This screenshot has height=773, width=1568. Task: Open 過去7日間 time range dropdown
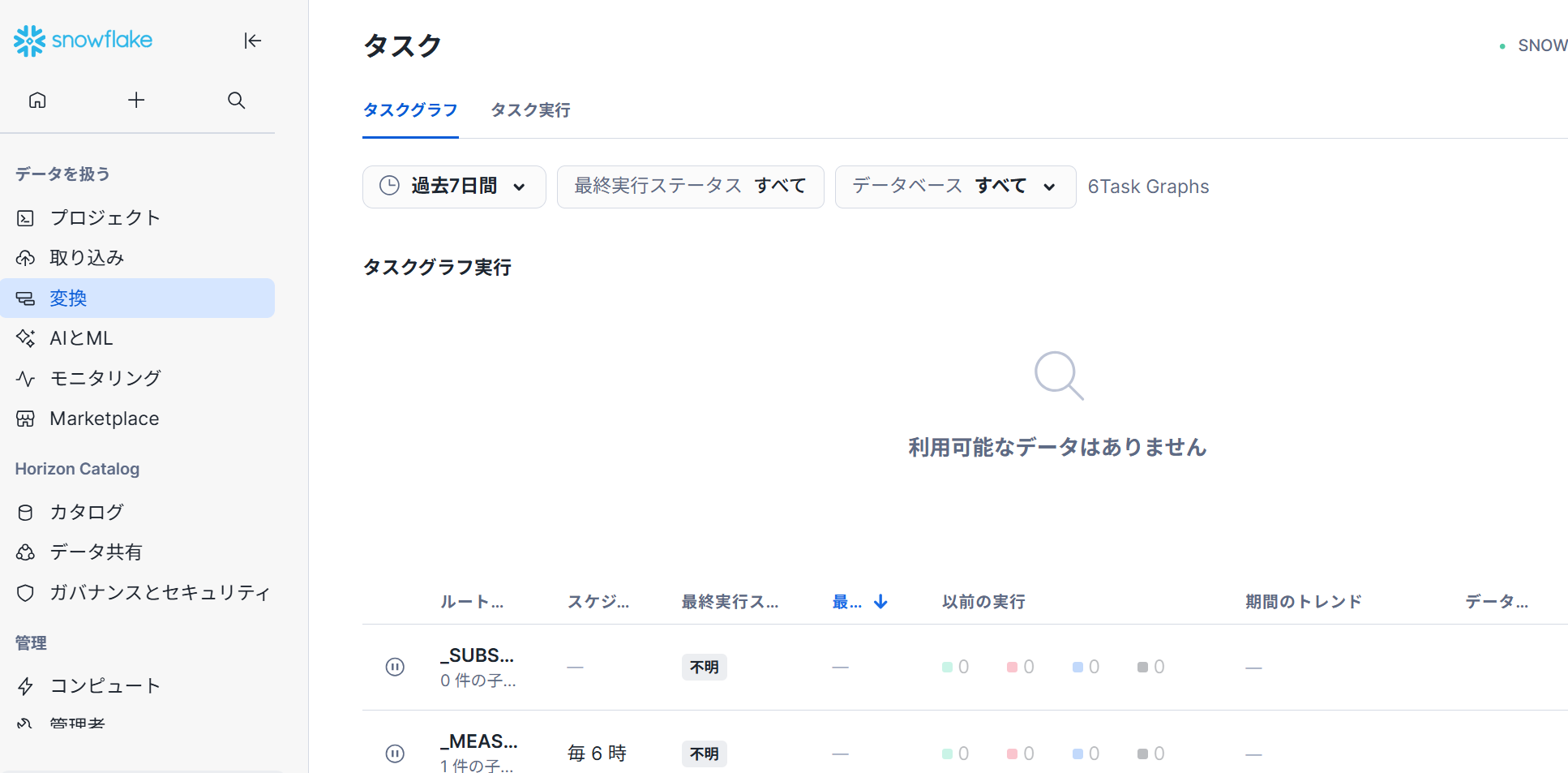click(454, 187)
